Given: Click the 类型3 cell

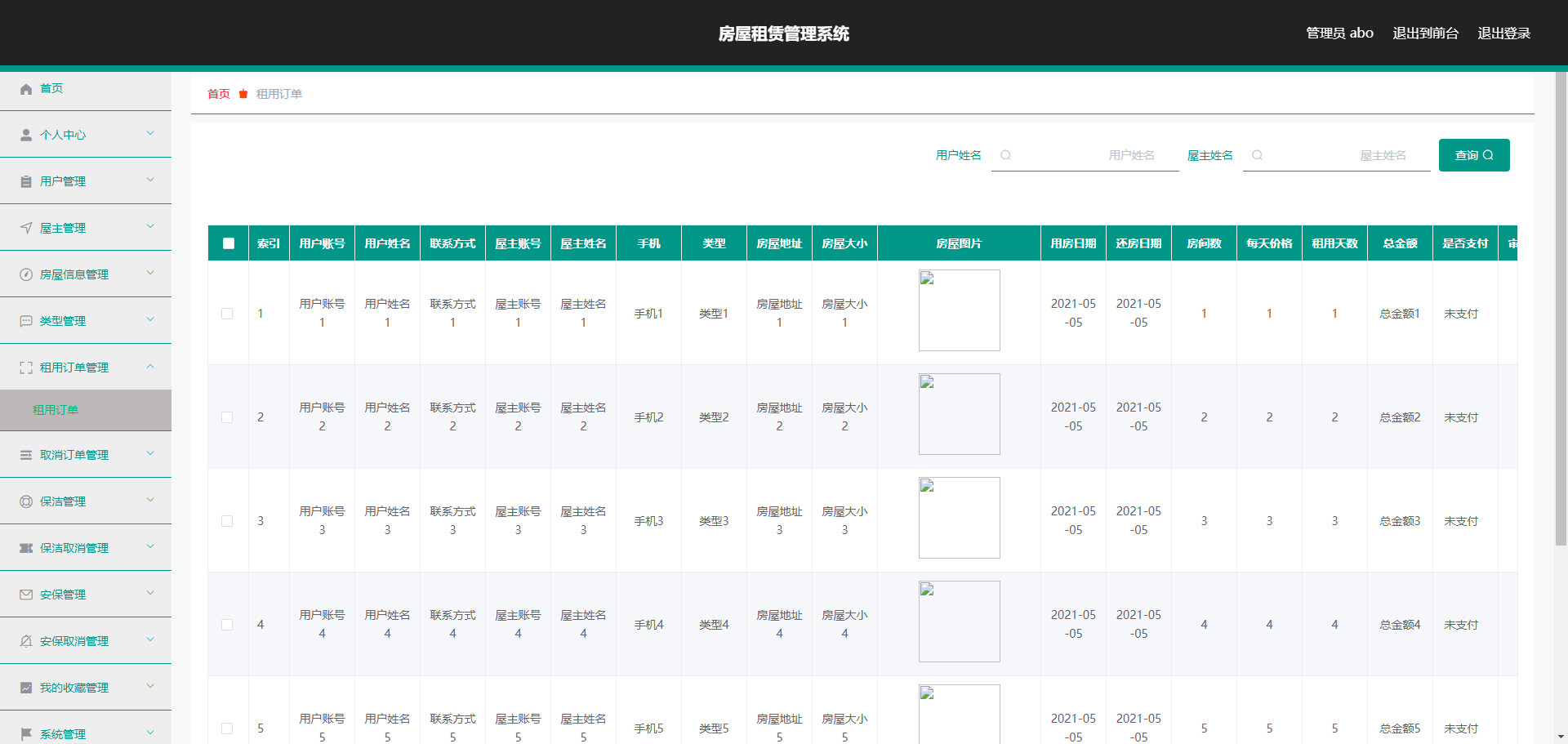Looking at the screenshot, I should 714,521.
